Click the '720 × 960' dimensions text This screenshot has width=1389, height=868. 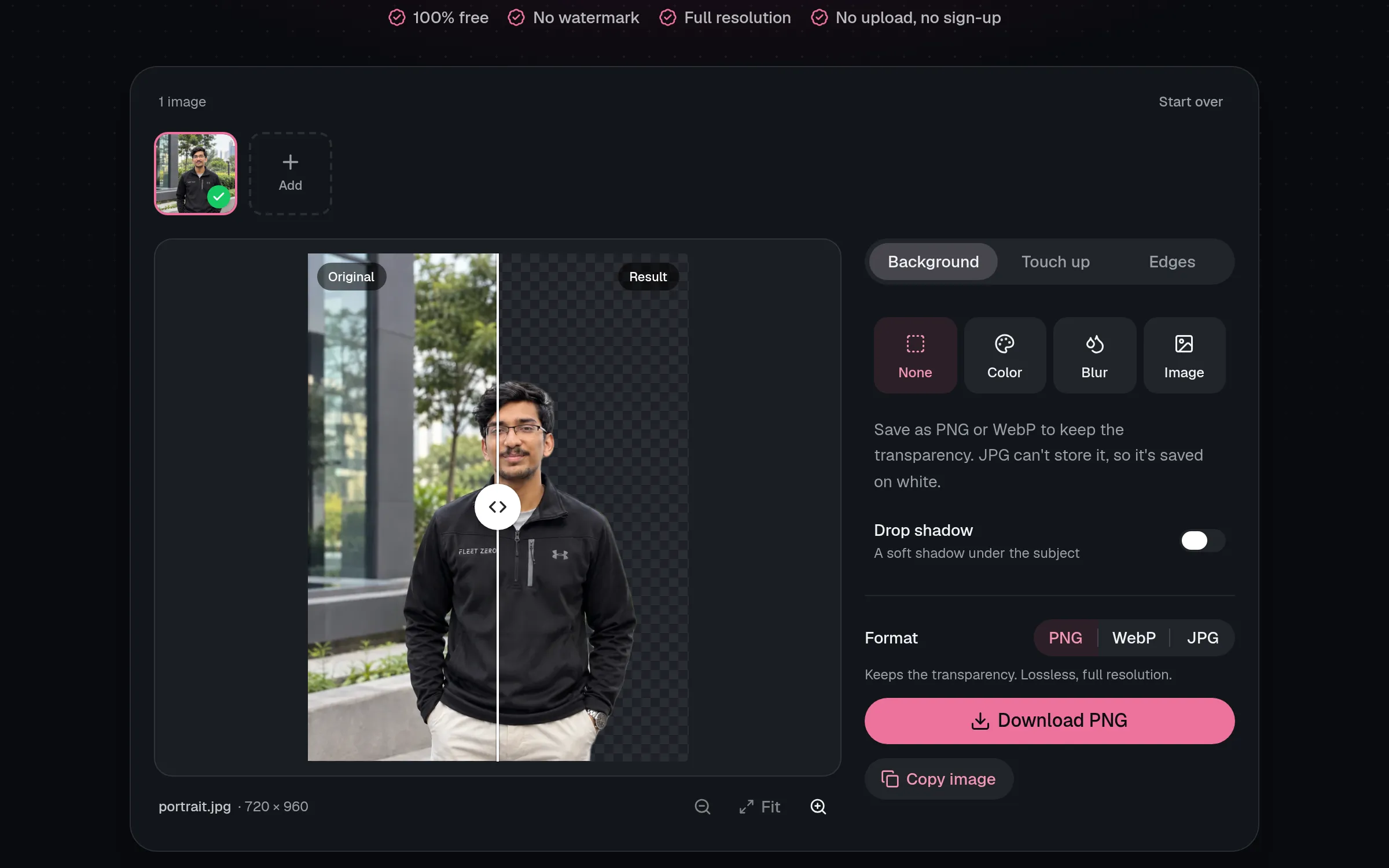pos(277,807)
